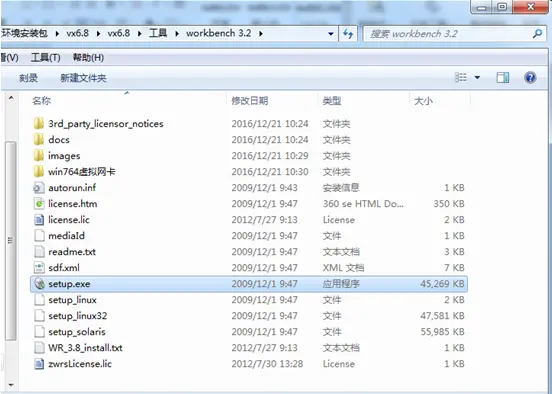
Task: Click the 45,269 KB size cell
Action: [x=442, y=284]
